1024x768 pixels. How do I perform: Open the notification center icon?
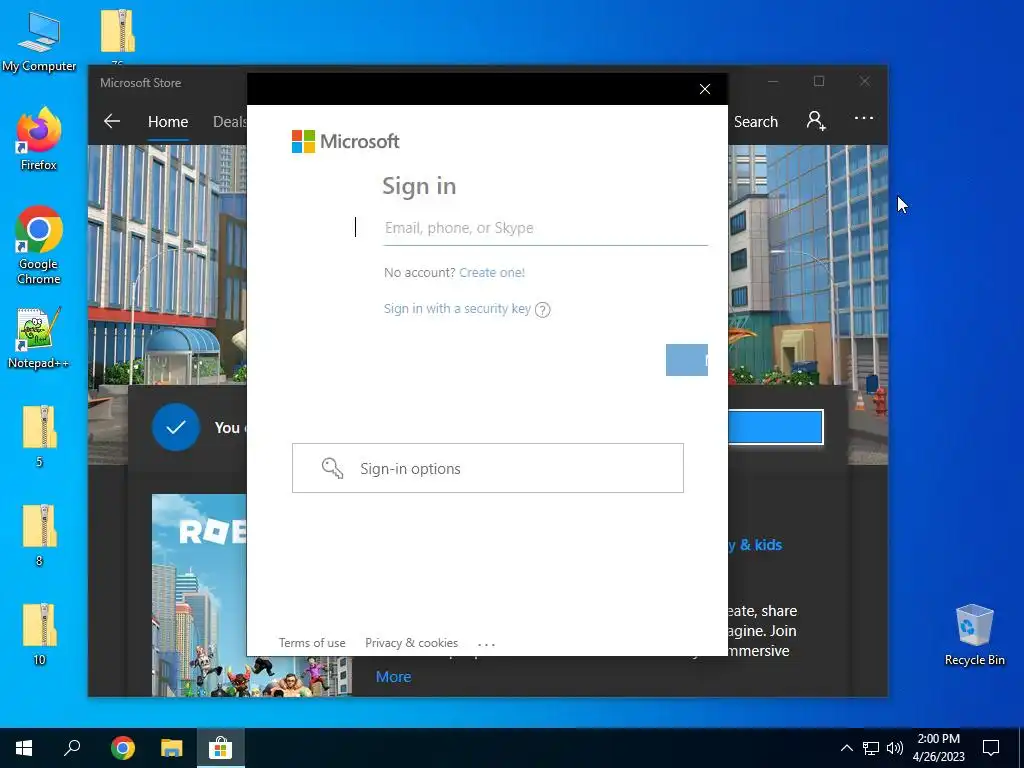pos(991,748)
